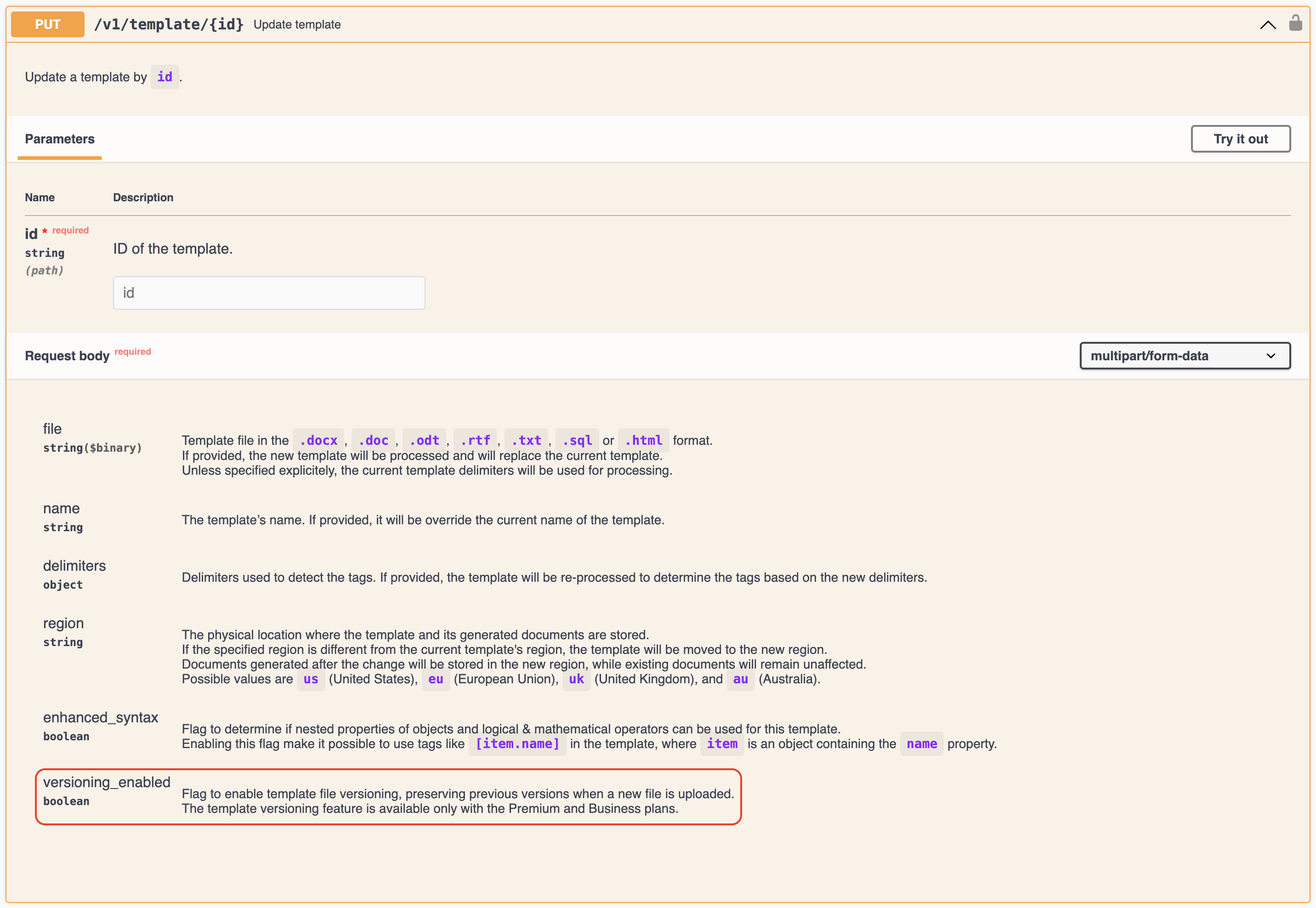The height and width of the screenshot is (908, 1316).
Task: Click the 'au' region code tag
Action: [x=741, y=679]
